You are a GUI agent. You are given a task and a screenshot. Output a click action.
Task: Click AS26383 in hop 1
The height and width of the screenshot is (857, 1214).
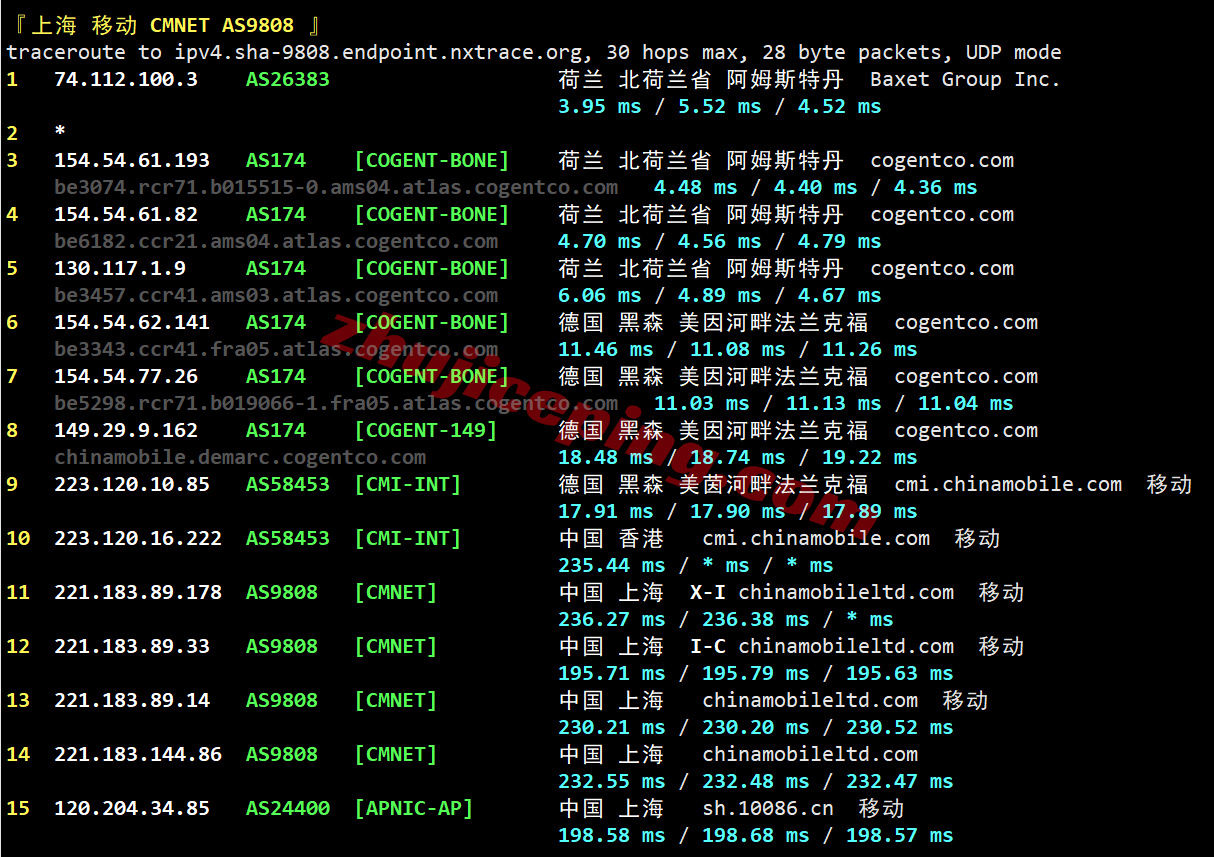click(288, 79)
